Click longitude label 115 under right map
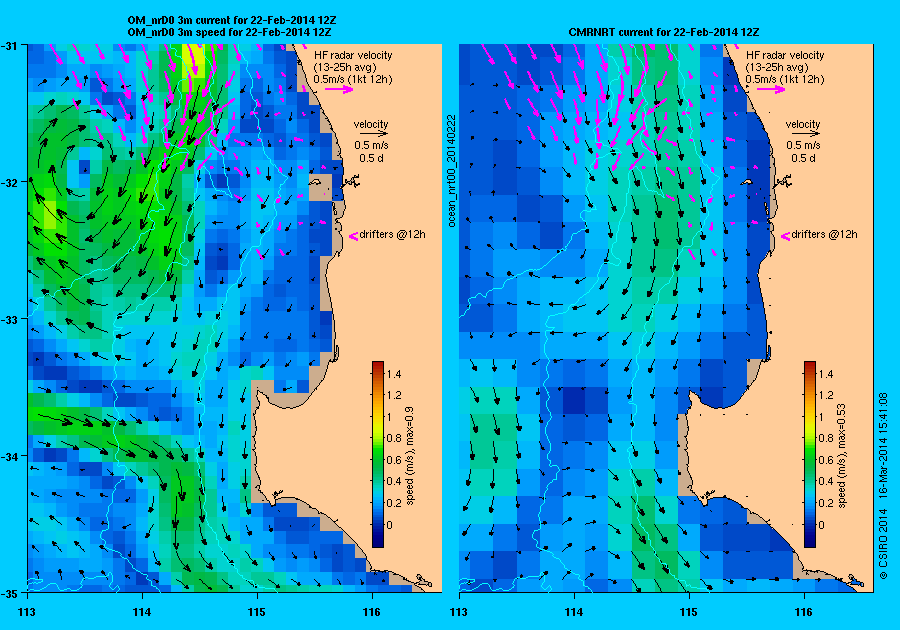Image resolution: width=900 pixels, height=630 pixels. [x=689, y=612]
